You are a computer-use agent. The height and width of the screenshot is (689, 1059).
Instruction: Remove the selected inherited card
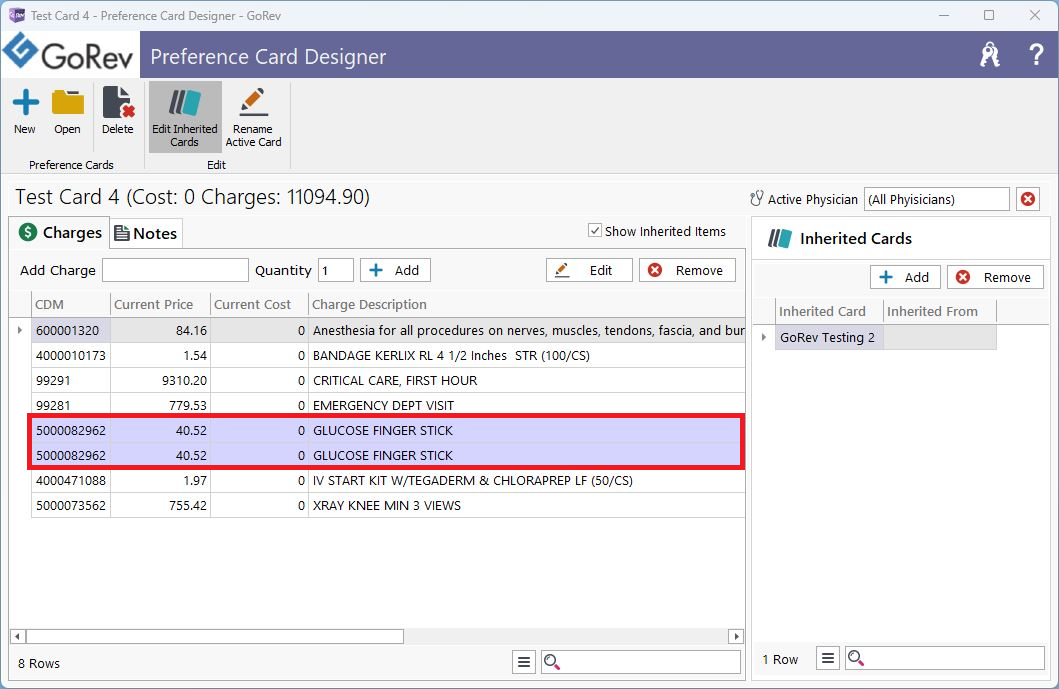995,278
